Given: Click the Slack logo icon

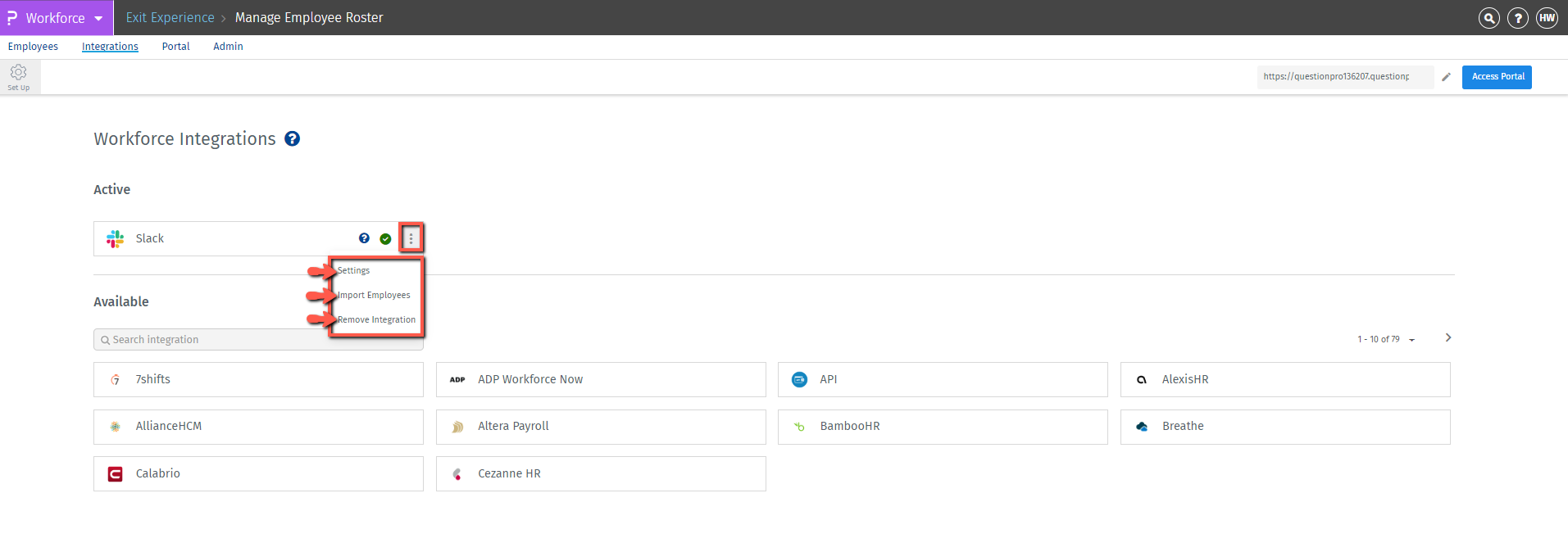Looking at the screenshot, I should coord(115,238).
